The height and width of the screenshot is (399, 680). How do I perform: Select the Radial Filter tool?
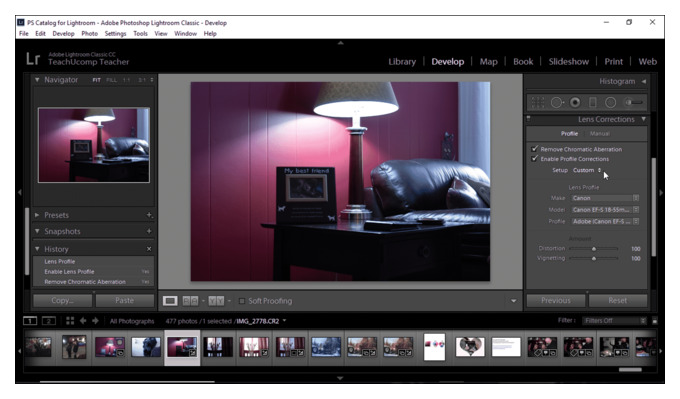pos(610,102)
